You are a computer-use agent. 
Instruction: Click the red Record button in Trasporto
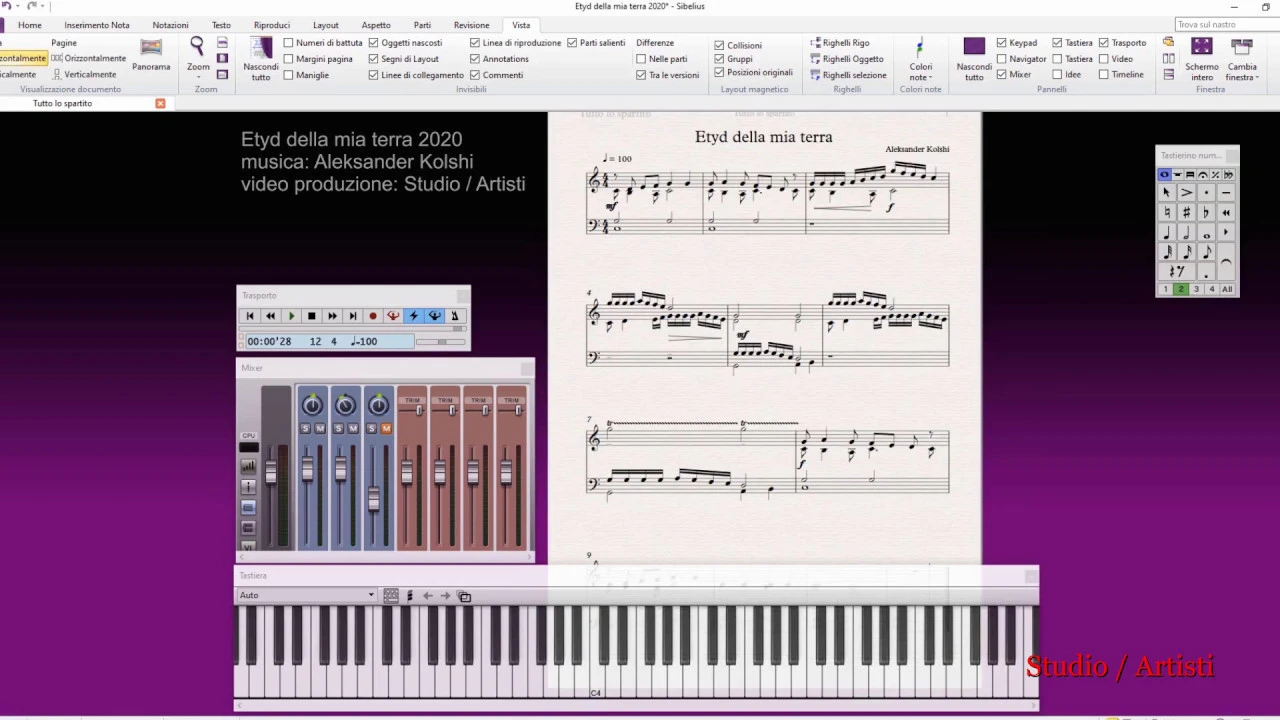pos(373,316)
